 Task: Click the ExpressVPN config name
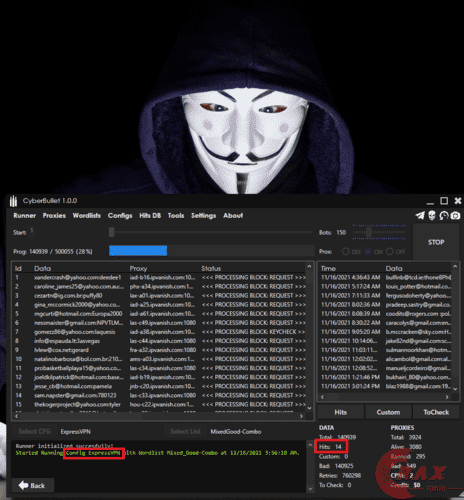coord(75,432)
